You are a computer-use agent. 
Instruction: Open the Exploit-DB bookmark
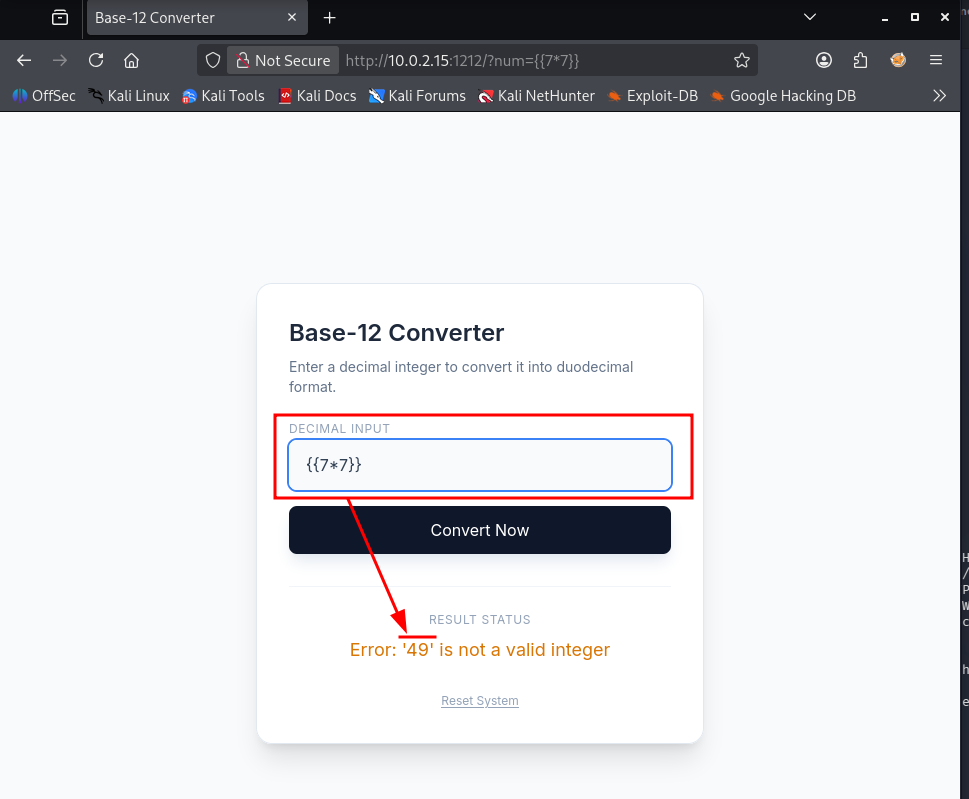click(653, 96)
